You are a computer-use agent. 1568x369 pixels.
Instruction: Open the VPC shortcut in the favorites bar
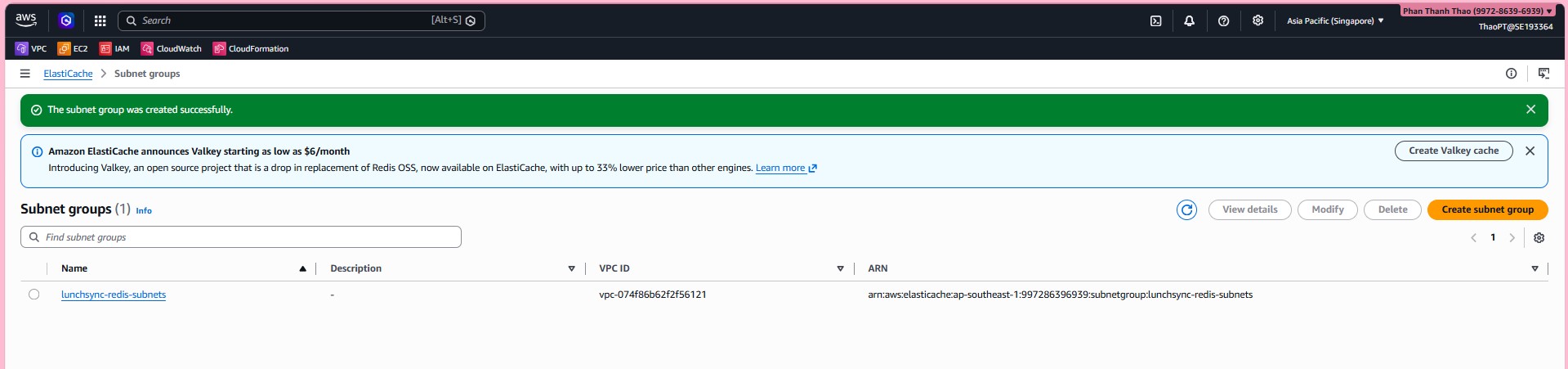(31, 48)
